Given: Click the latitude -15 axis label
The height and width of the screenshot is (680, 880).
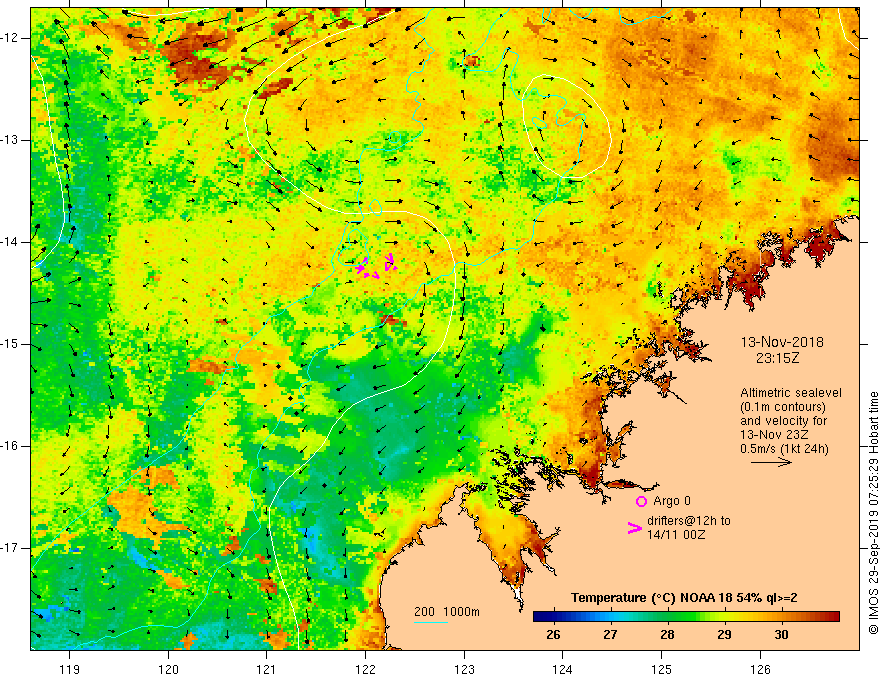Looking at the screenshot, I should click(x=11, y=344).
